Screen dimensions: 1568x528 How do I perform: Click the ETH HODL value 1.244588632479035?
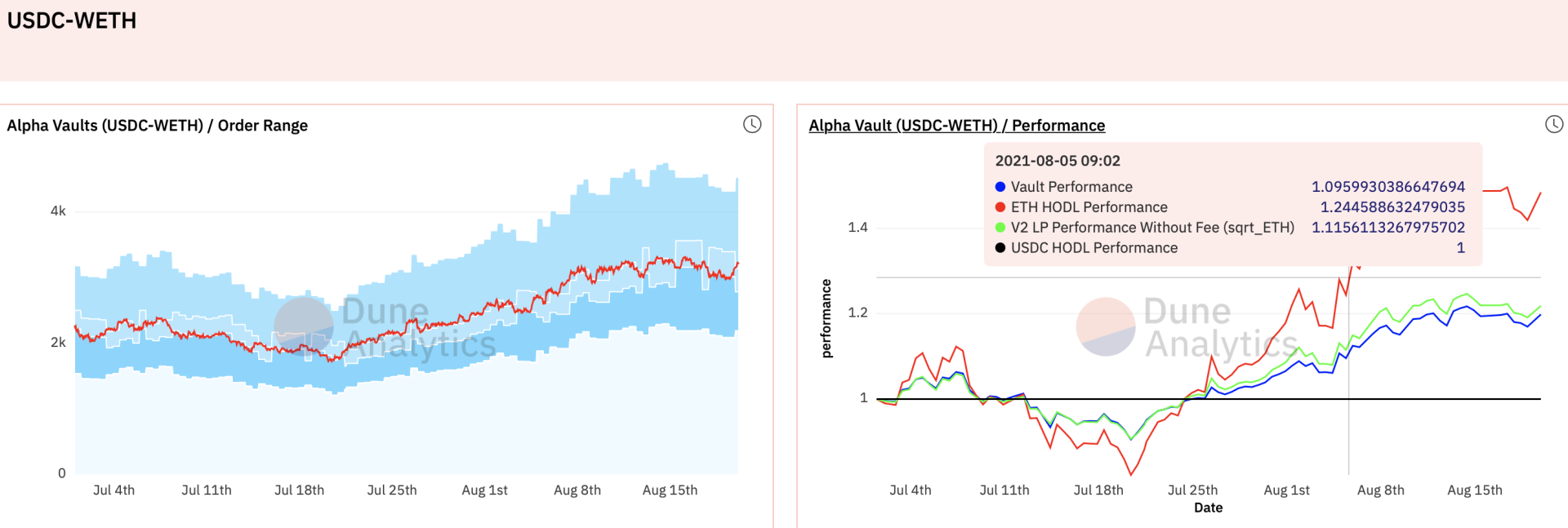pos(1392,207)
